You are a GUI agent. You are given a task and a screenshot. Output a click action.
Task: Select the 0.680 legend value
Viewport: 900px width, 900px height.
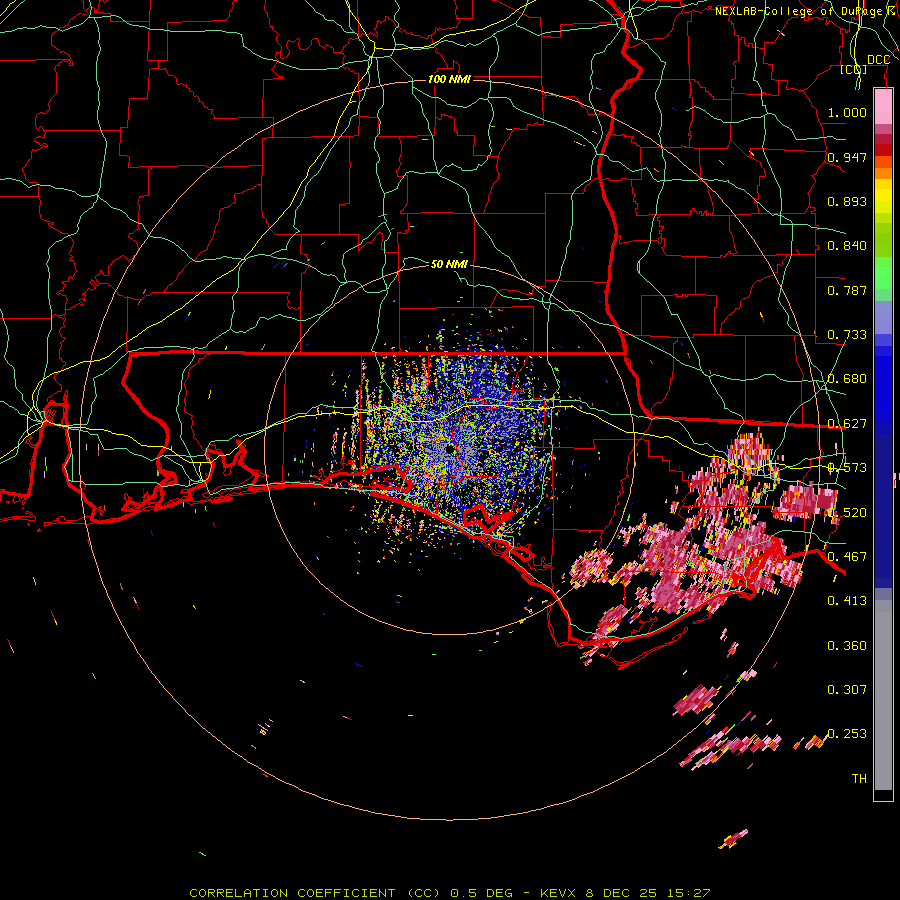point(847,379)
